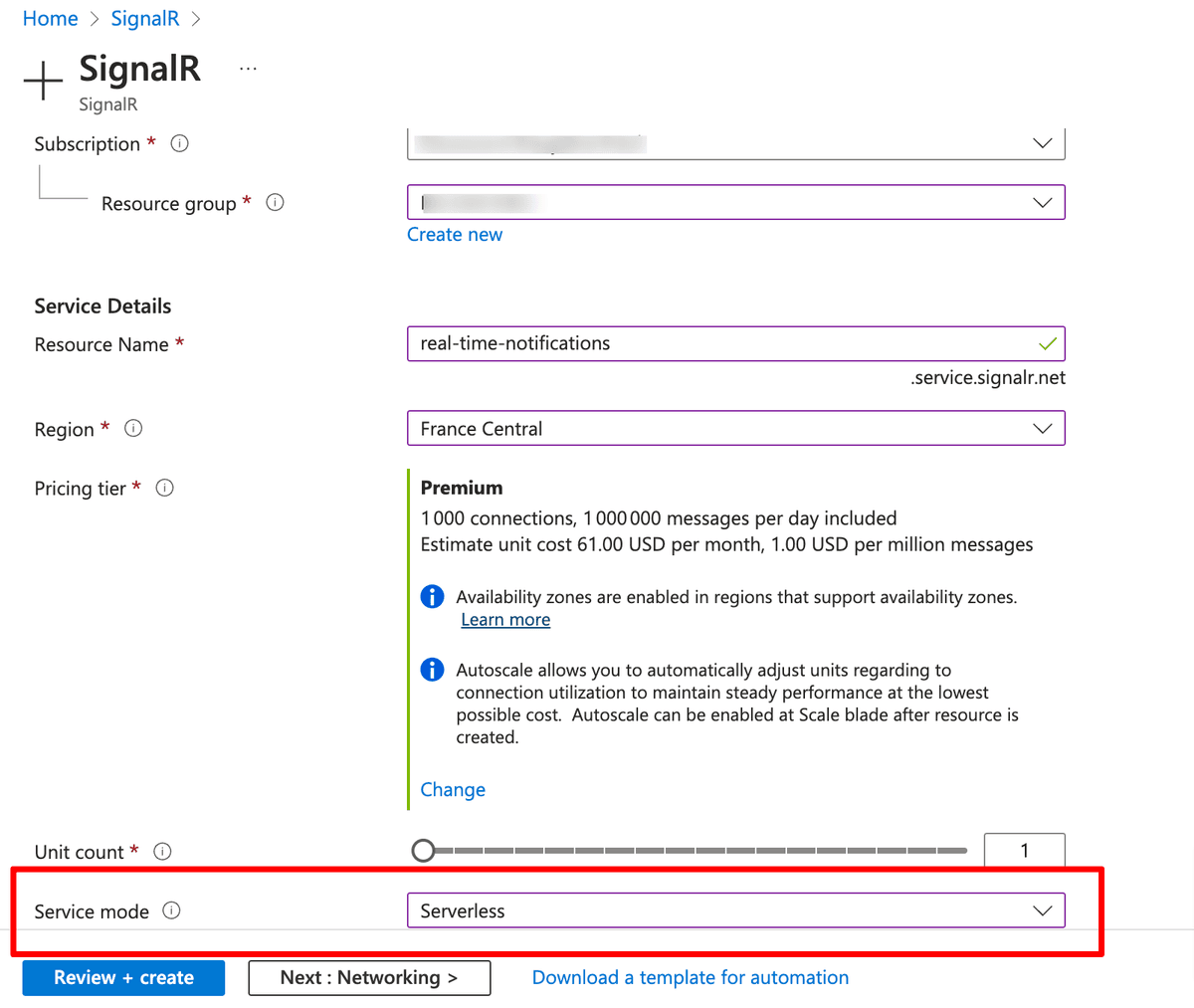Expand the Resource group dropdown
Viewport: 1194px width, 1008px height.
click(x=735, y=203)
